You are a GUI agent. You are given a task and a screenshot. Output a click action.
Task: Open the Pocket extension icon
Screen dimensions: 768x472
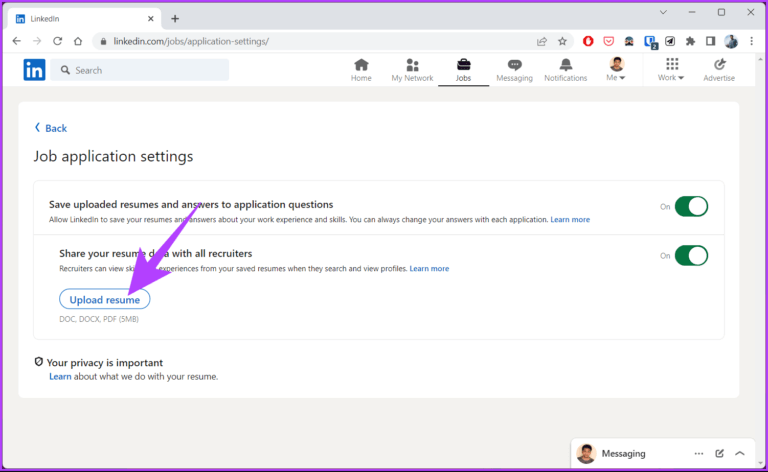(x=609, y=41)
